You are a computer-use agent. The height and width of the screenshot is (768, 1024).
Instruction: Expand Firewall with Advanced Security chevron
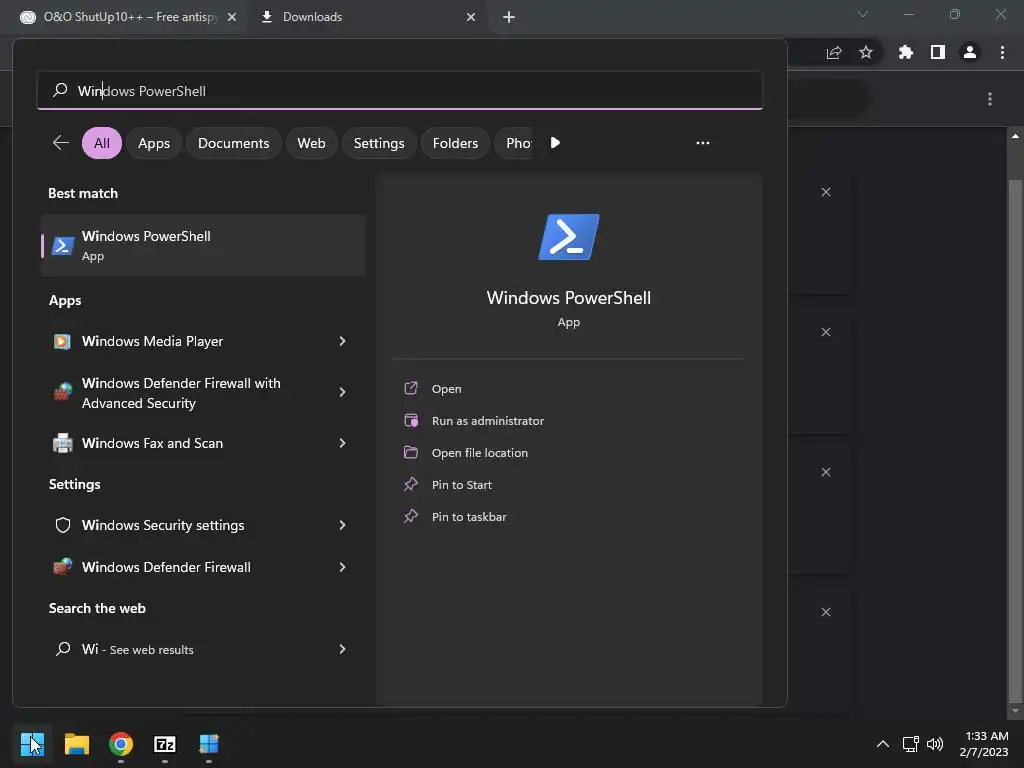click(x=342, y=392)
